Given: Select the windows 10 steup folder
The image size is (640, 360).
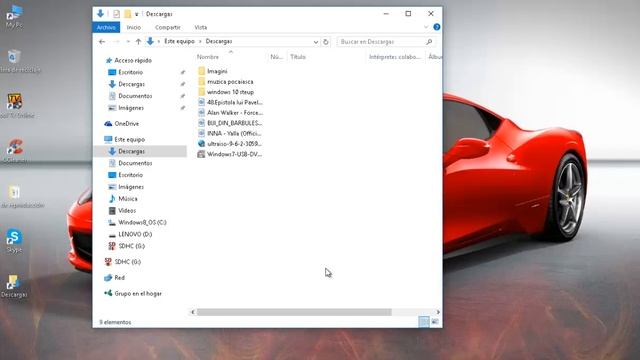Looking at the screenshot, I should point(230,92).
